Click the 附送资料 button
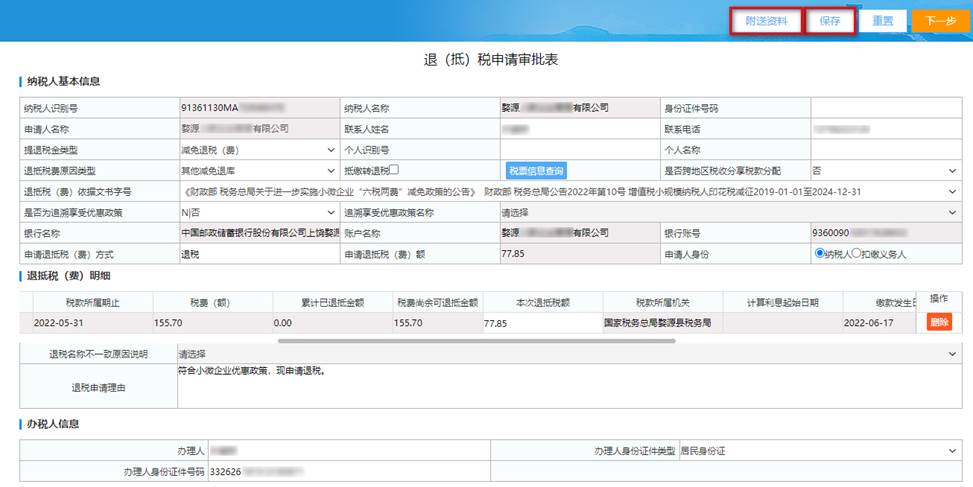973x487 pixels. click(x=765, y=20)
